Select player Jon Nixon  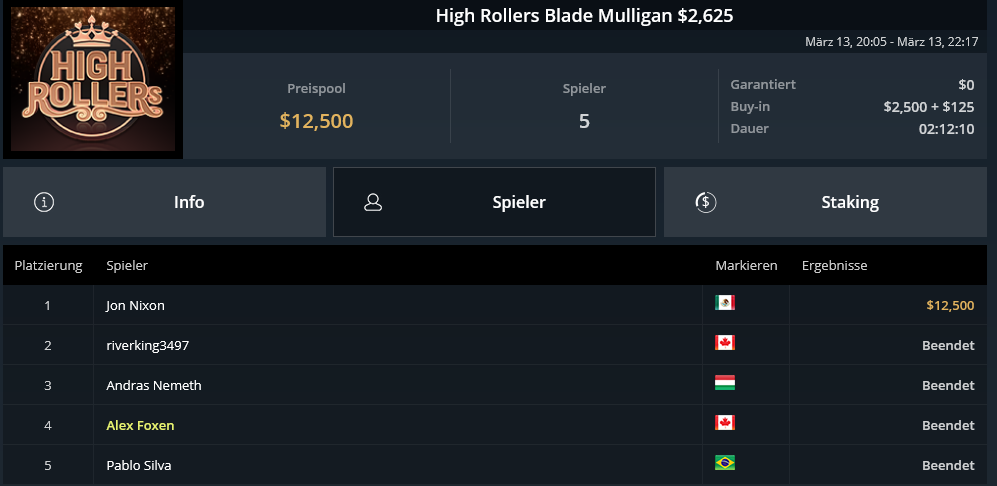[x=135, y=305]
